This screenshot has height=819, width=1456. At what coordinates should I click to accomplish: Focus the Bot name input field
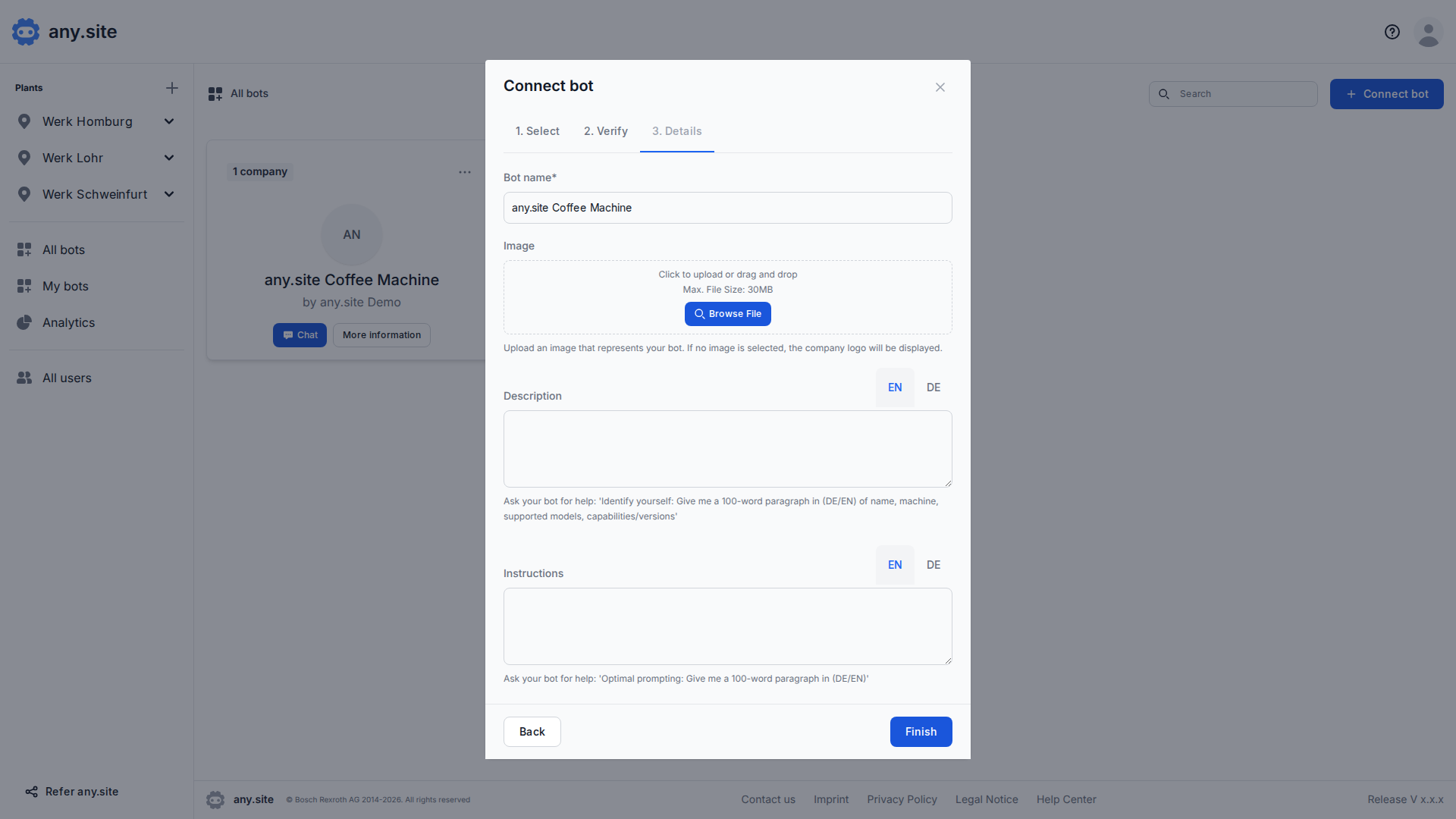click(x=728, y=208)
